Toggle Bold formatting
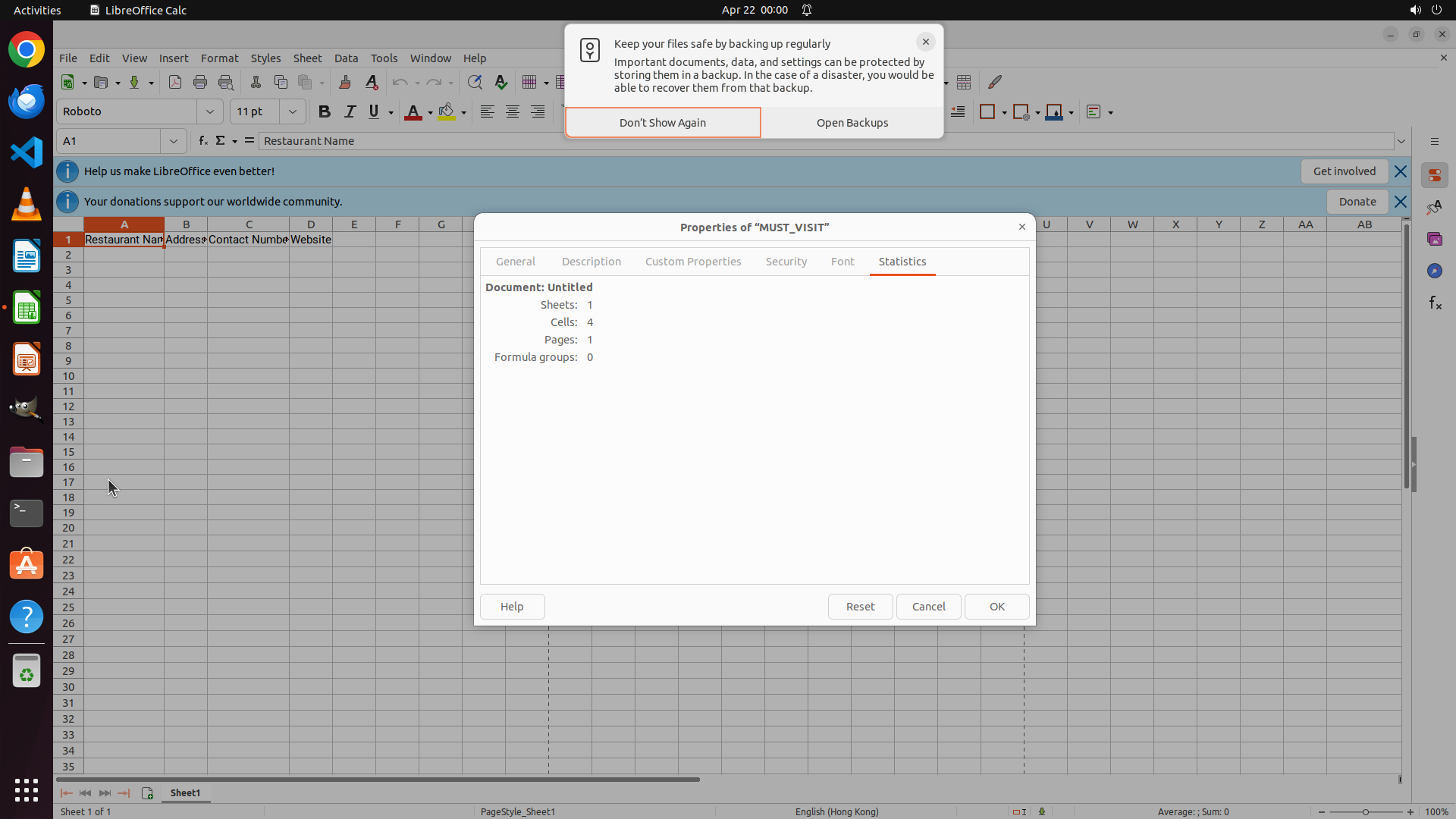Image resolution: width=1456 pixels, height=819 pixels. [x=325, y=112]
